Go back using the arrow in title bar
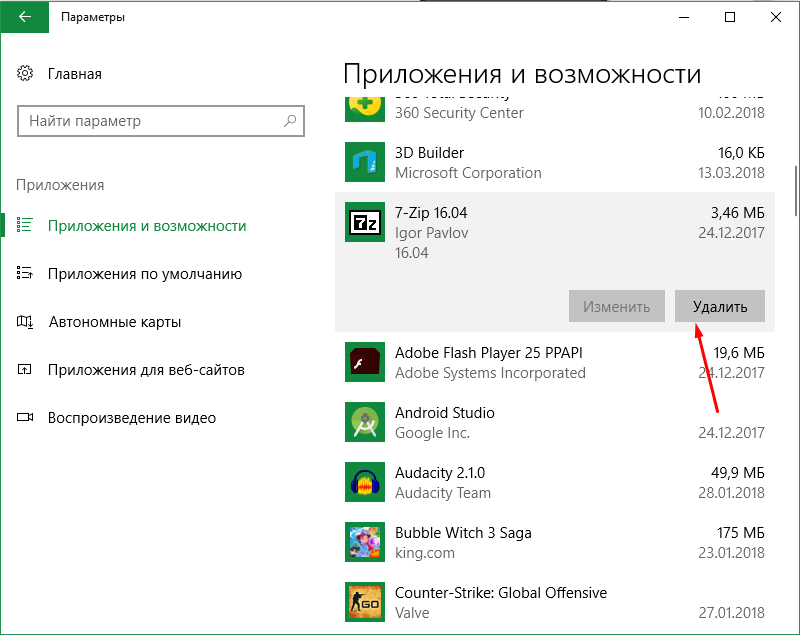The height and width of the screenshot is (635, 800). point(24,17)
